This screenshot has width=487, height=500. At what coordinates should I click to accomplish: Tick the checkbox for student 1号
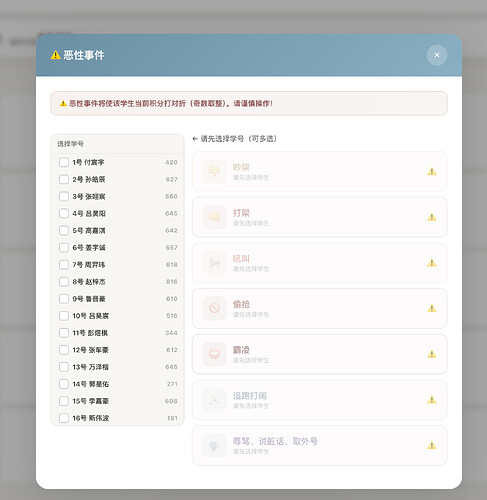pyautogui.click(x=64, y=162)
